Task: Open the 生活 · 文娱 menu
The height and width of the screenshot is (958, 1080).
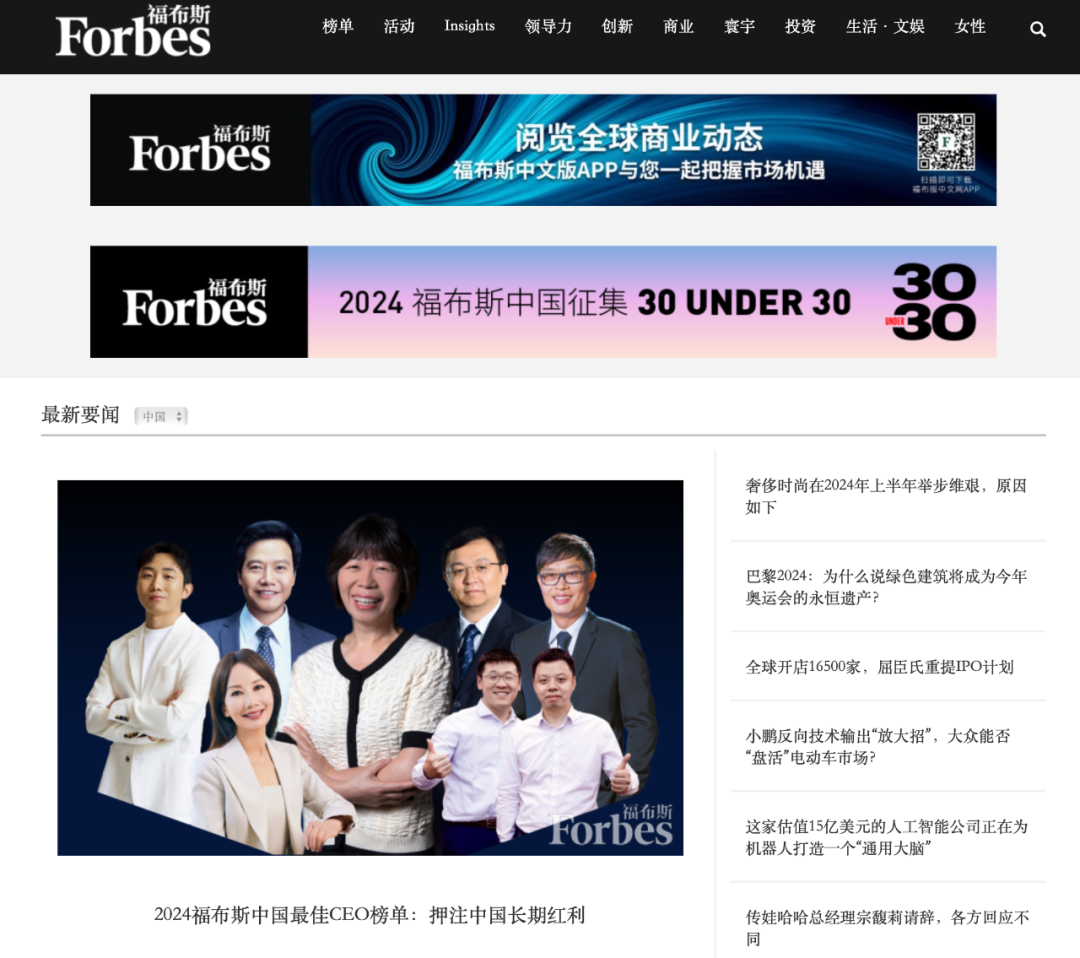Action: pyautogui.click(x=885, y=26)
